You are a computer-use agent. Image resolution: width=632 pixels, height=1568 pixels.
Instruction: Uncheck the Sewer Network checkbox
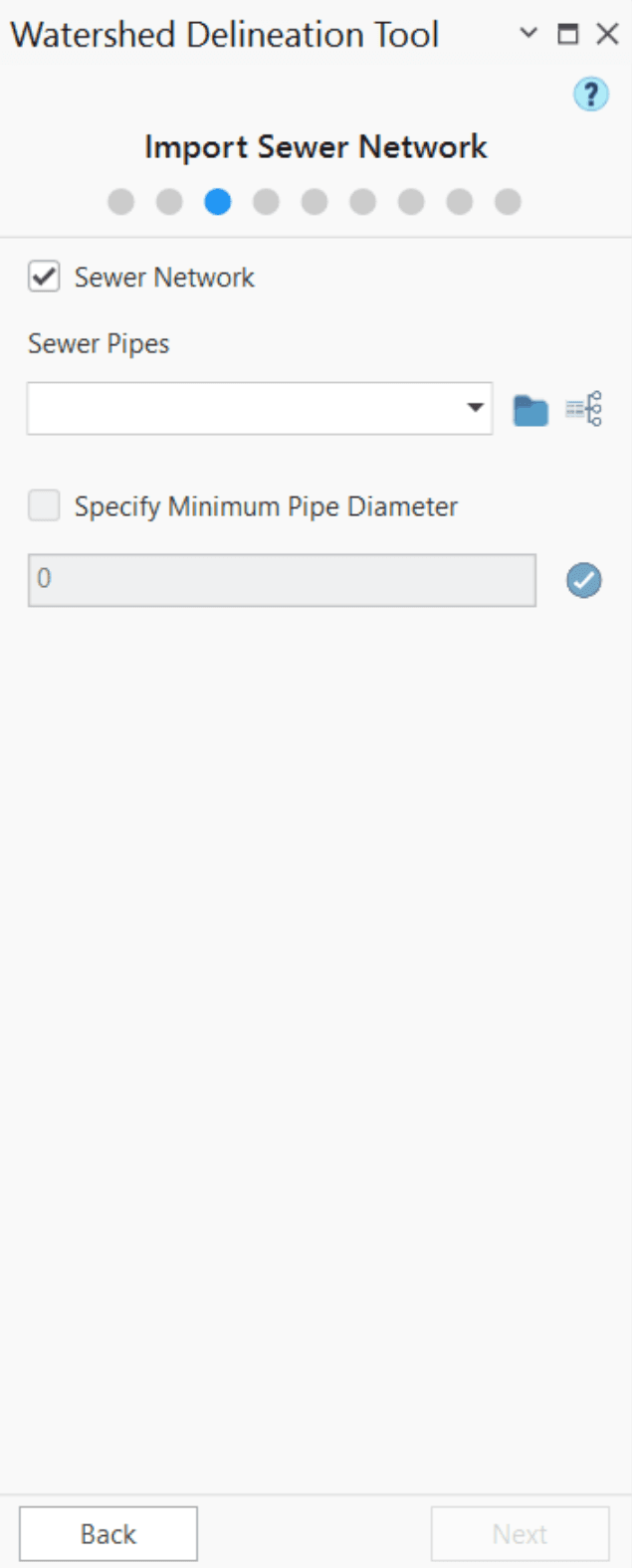(44, 277)
